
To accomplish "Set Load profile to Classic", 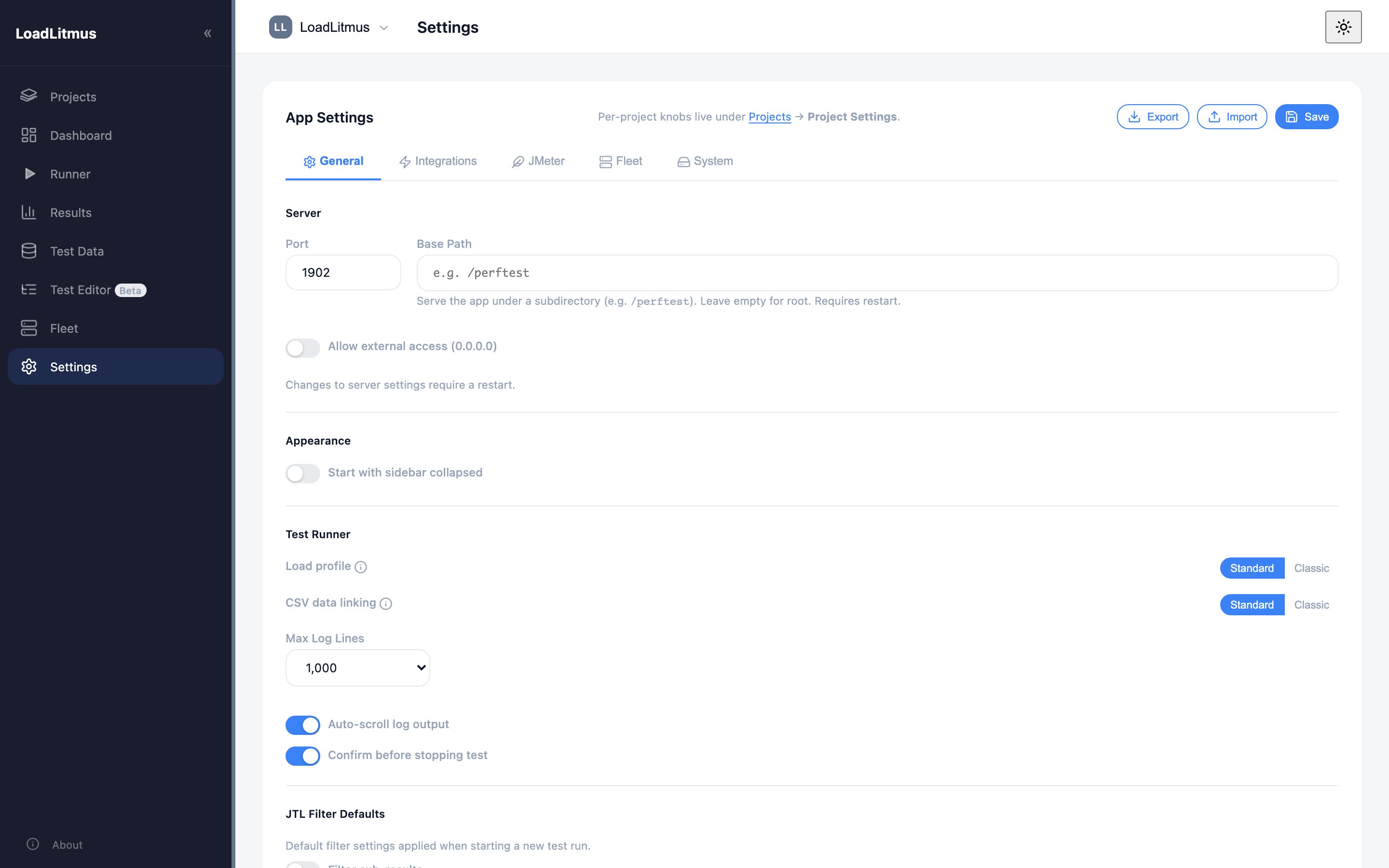I will click(1311, 568).
